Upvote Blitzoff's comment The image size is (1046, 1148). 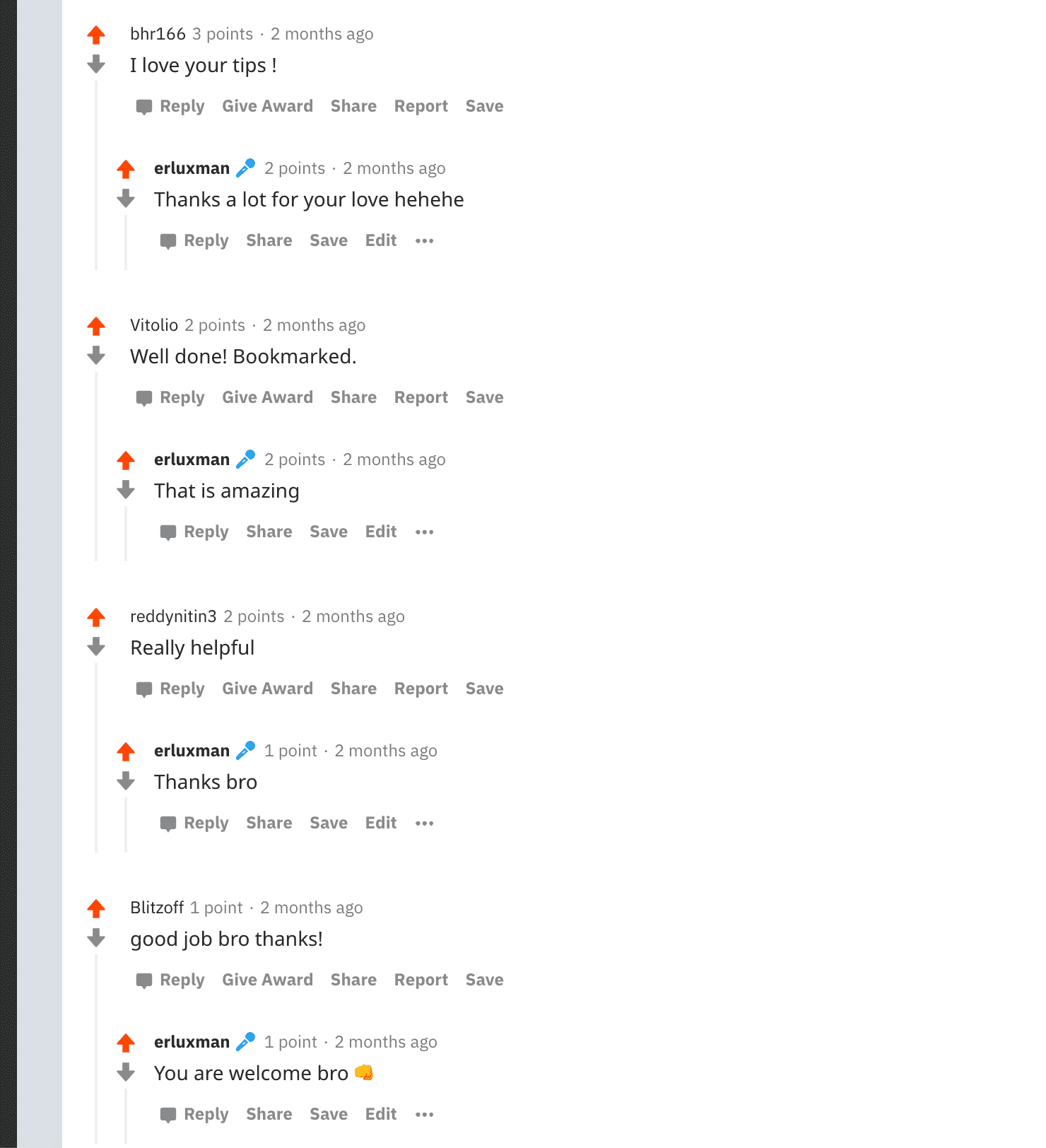pyautogui.click(x=96, y=908)
